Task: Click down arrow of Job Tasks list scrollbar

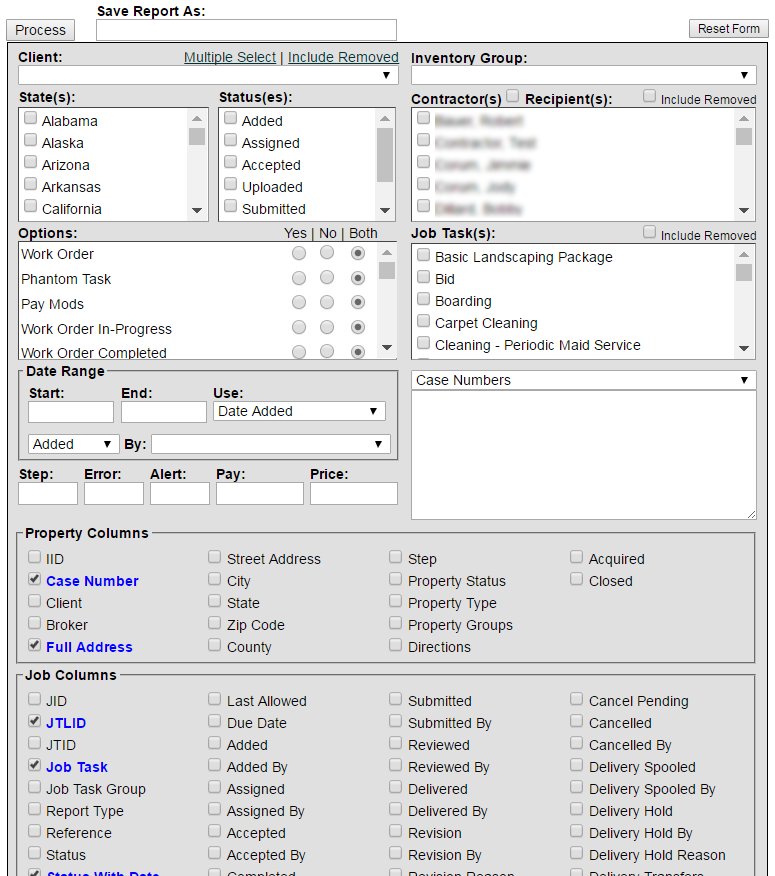Action: [x=744, y=348]
